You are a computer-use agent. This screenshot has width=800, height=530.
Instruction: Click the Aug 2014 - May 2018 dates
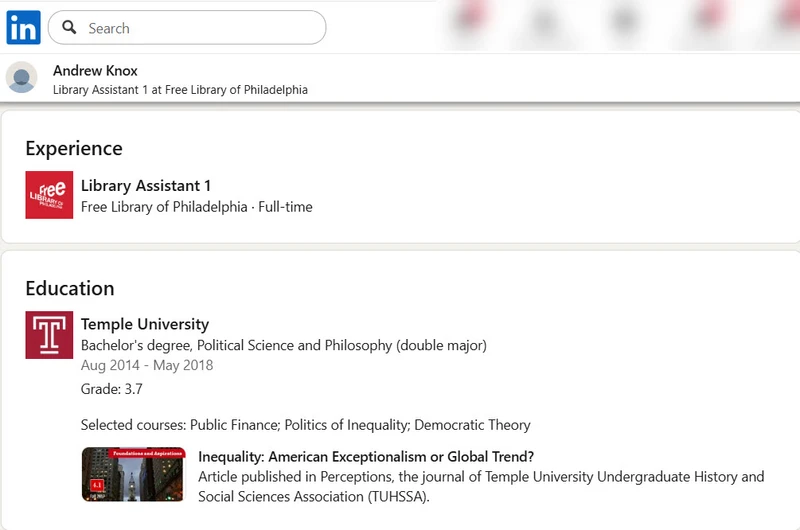point(147,365)
